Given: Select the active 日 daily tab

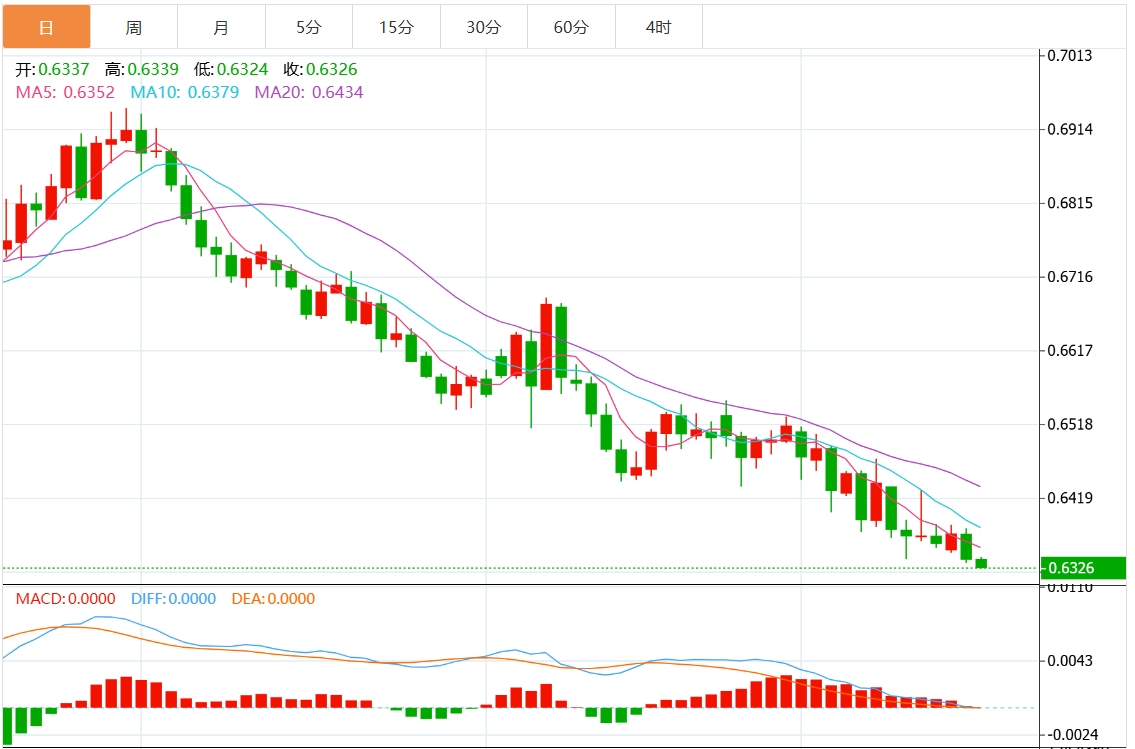Looking at the screenshot, I should pyautogui.click(x=46, y=27).
